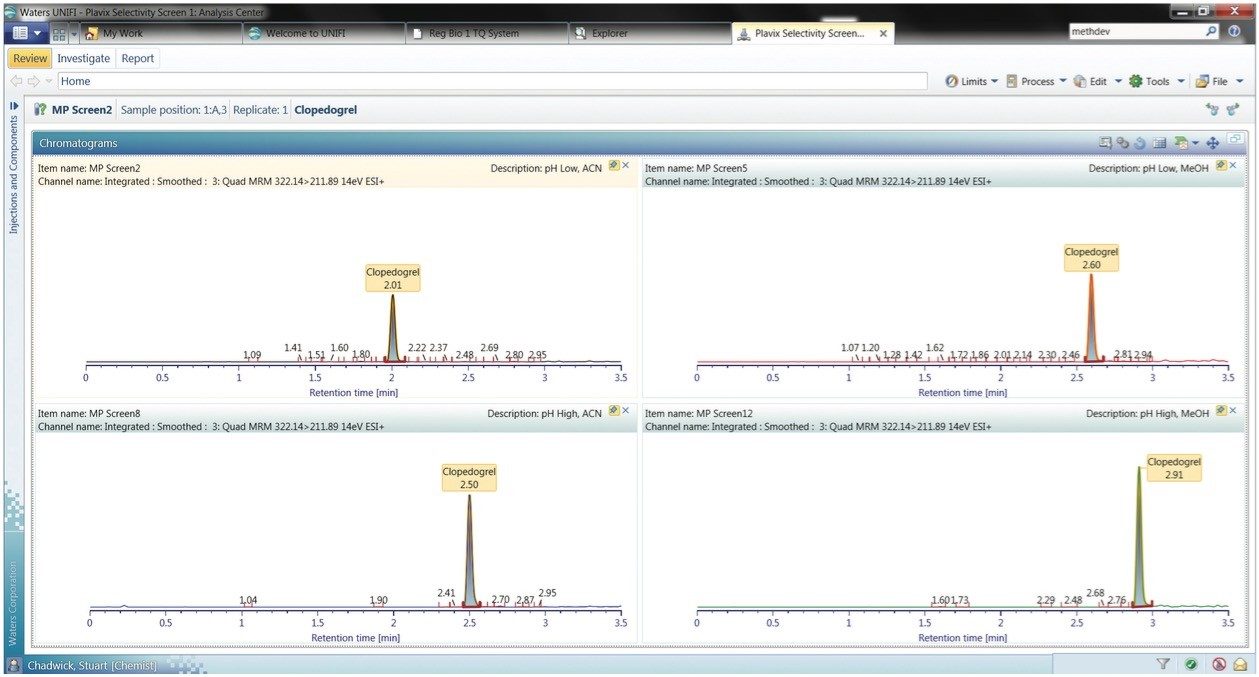Click the MP Screen2 injection label
This screenshot has height=677, width=1259.
[x=82, y=110]
